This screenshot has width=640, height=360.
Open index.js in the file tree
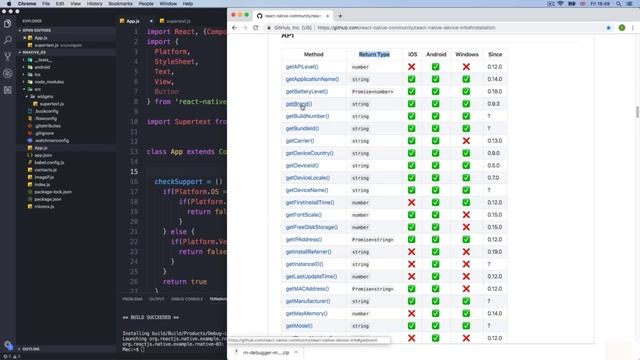click(42, 184)
